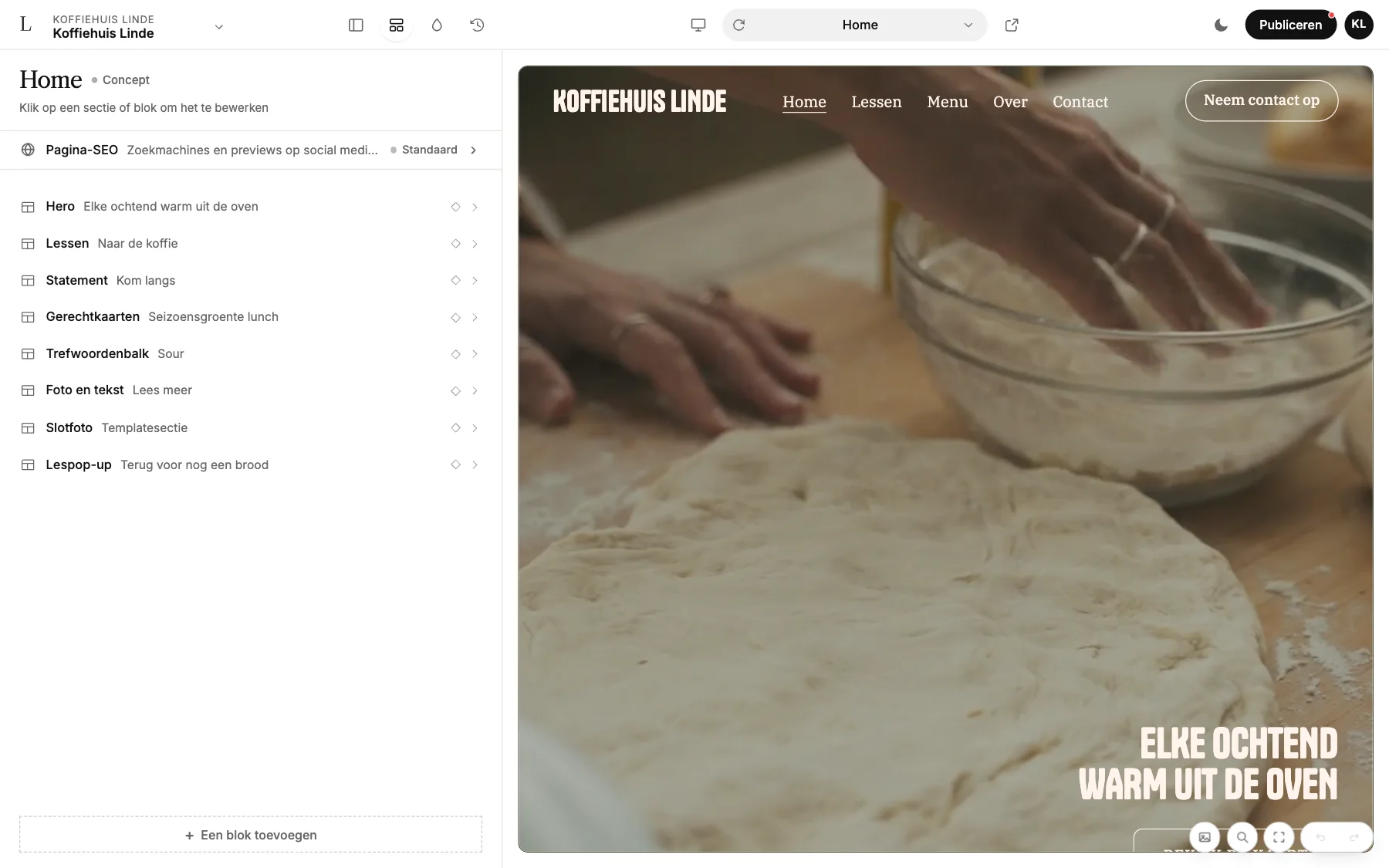This screenshot has height=868, width=1389.
Task: Reload the preview with refresh icon
Action: 738,25
